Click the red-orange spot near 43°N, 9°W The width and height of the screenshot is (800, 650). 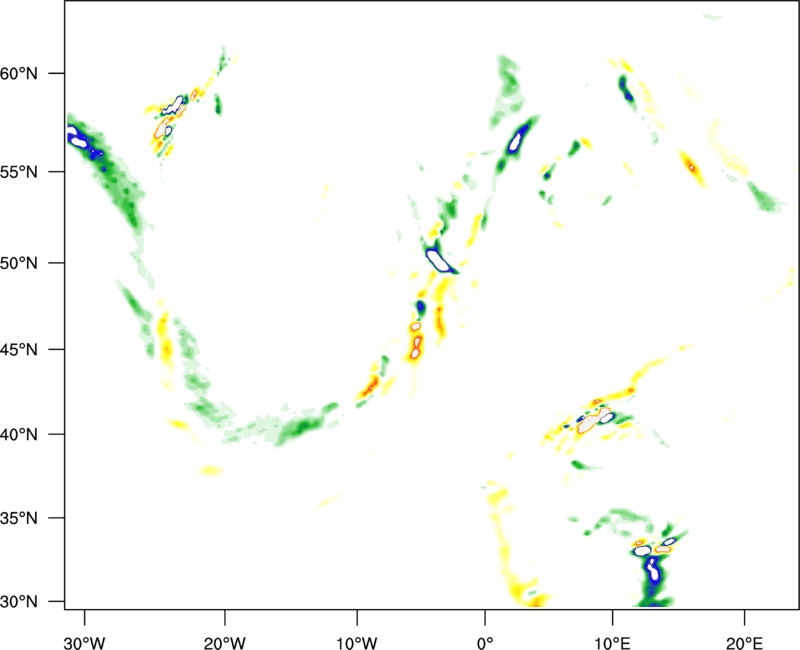(371, 384)
